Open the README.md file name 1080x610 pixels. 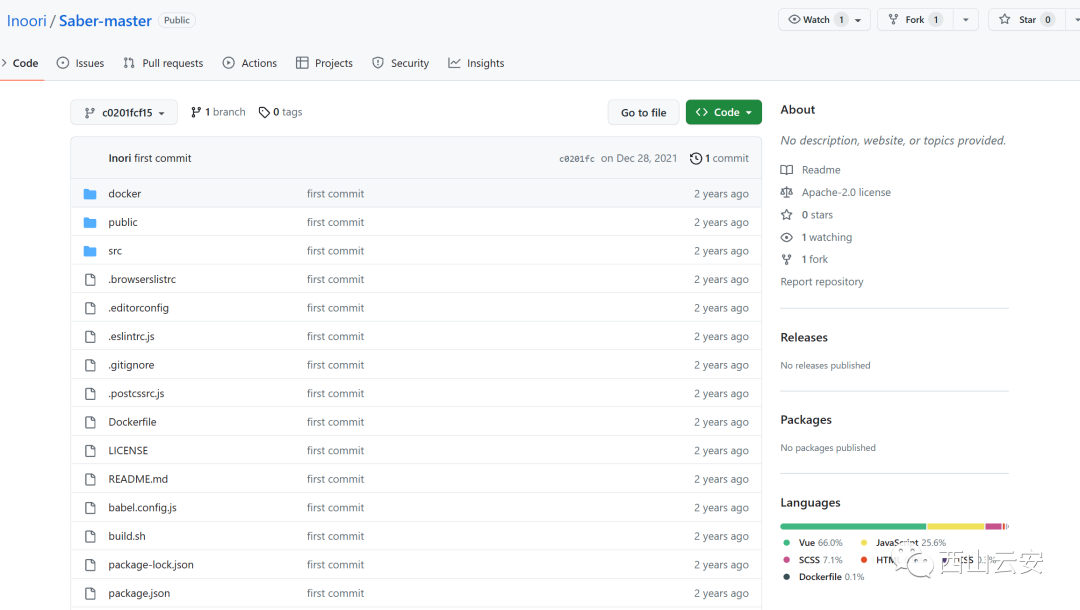138,479
